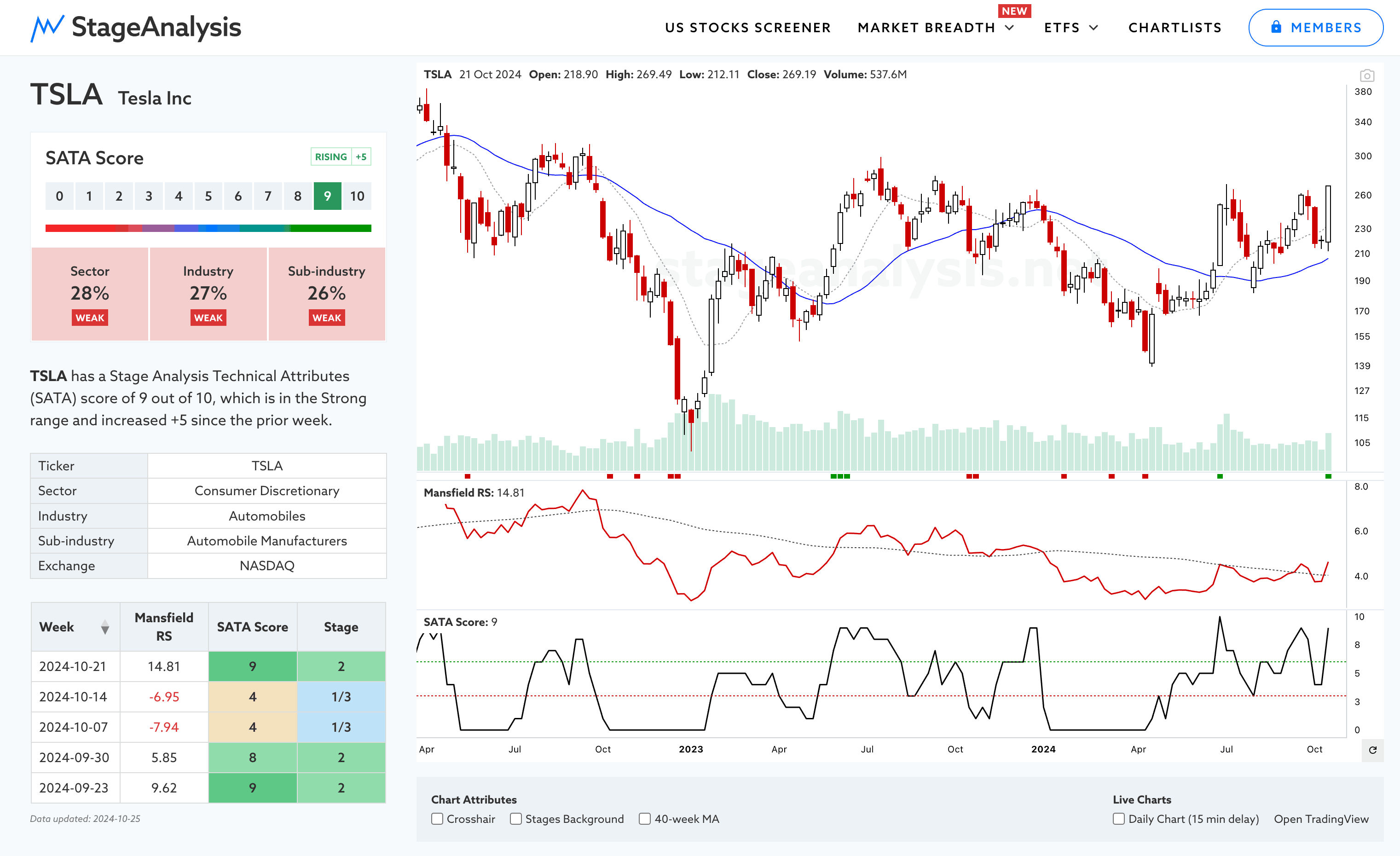This screenshot has height=856, width=1400.
Task: Click the Members button
Action: [1315, 27]
